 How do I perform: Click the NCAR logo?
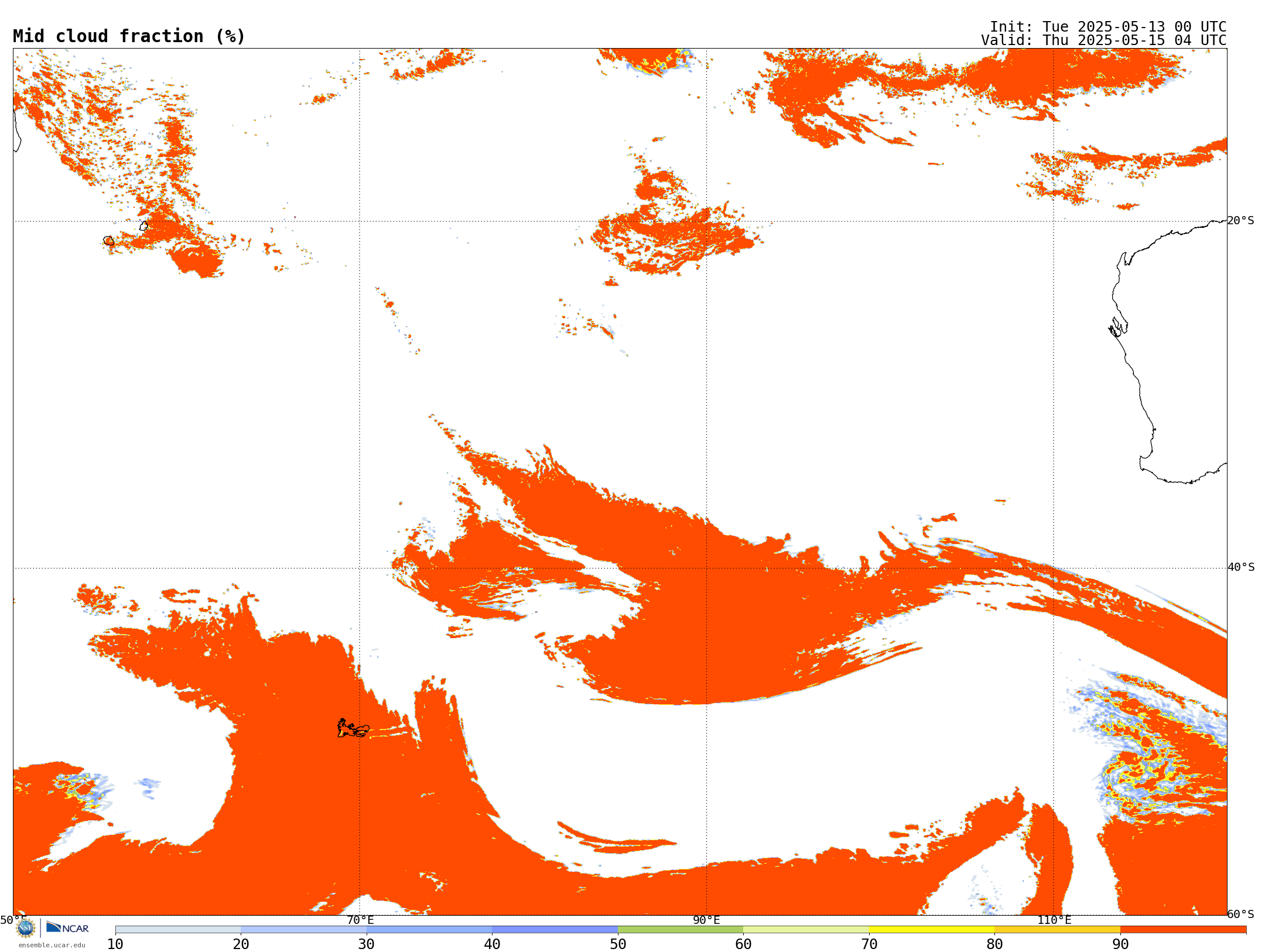tap(67, 927)
